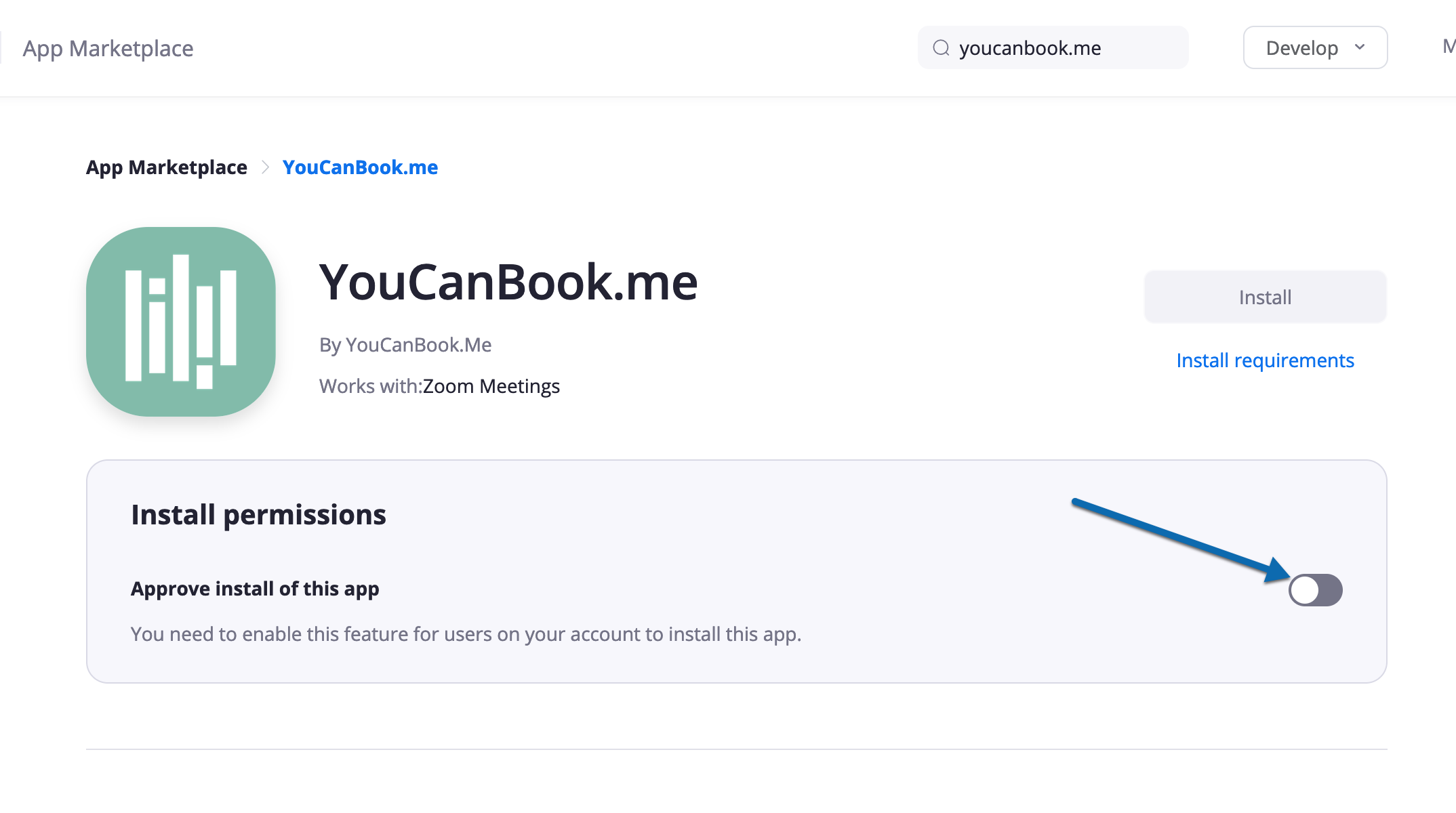Click the 'By YouCanBook.Me' developer name
1456x813 pixels.
point(405,345)
